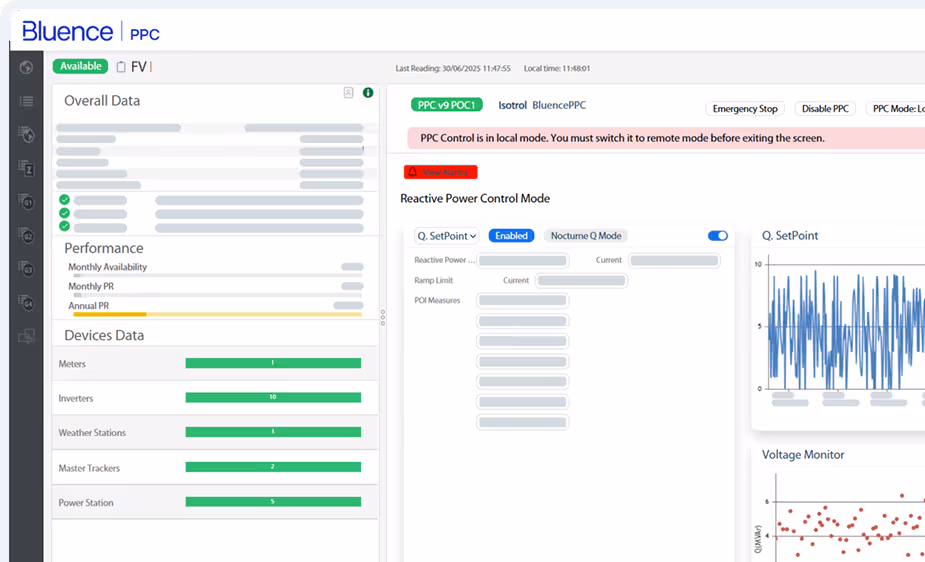Open the globe icon in the sidebar

(x=26, y=67)
